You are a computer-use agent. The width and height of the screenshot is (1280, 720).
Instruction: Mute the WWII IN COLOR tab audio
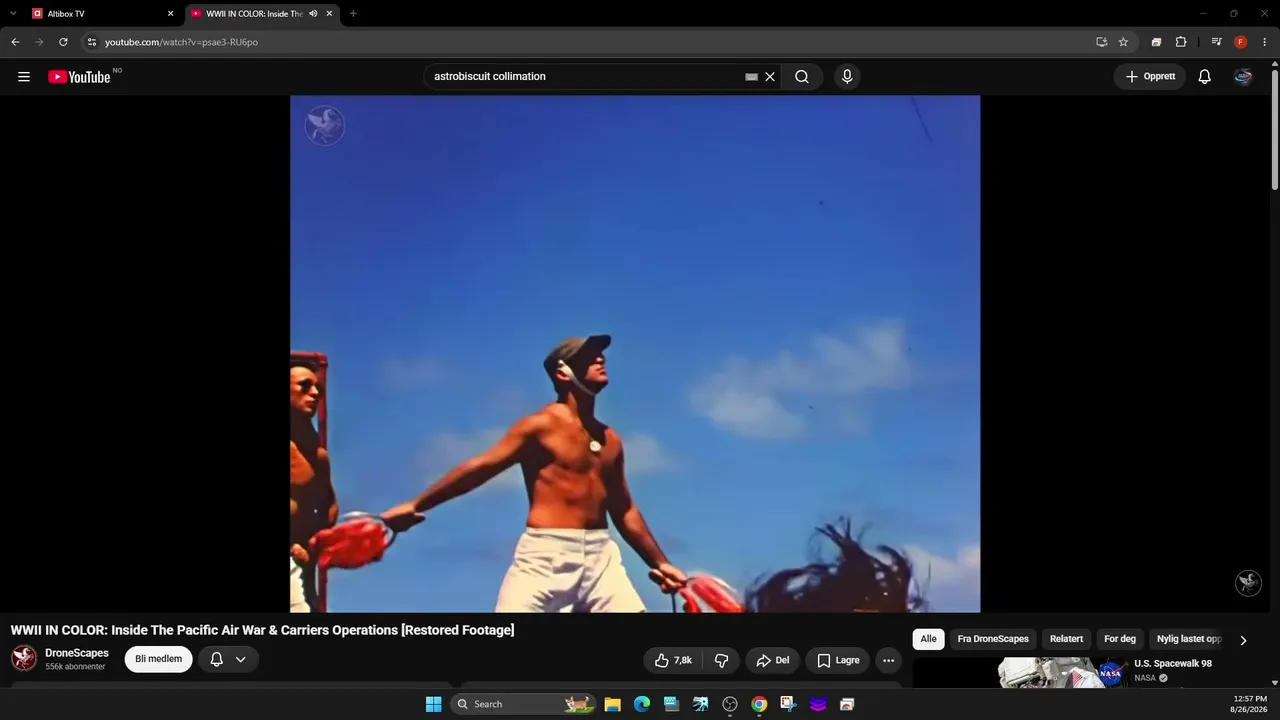[313, 14]
